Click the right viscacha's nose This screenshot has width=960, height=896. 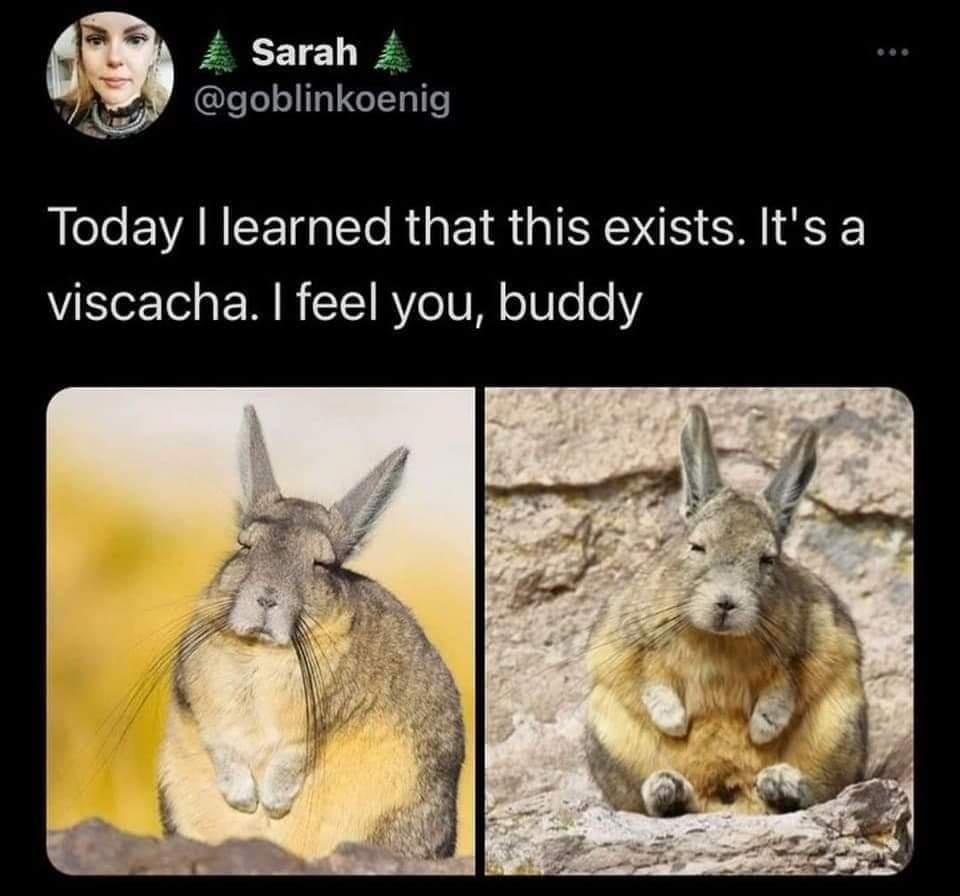point(725,606)
